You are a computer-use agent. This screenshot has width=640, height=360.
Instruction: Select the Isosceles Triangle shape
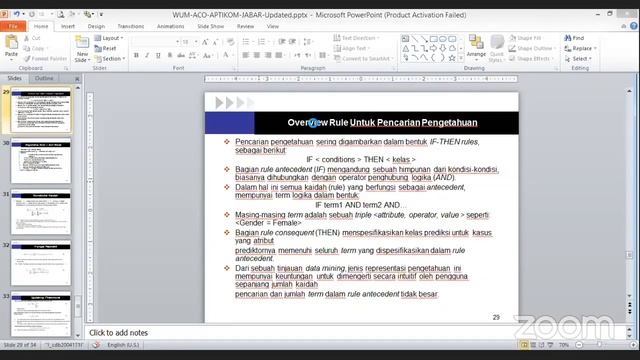[405, 48]
